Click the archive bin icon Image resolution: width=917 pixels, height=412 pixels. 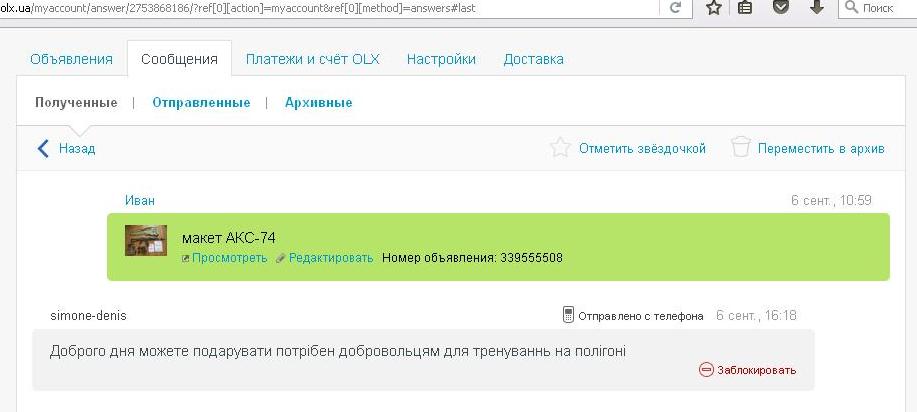click(740, 147)
